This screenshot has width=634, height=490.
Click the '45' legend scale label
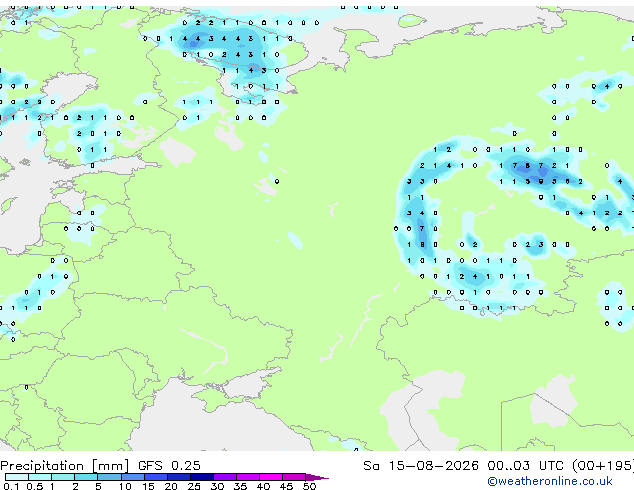point(287,486)
